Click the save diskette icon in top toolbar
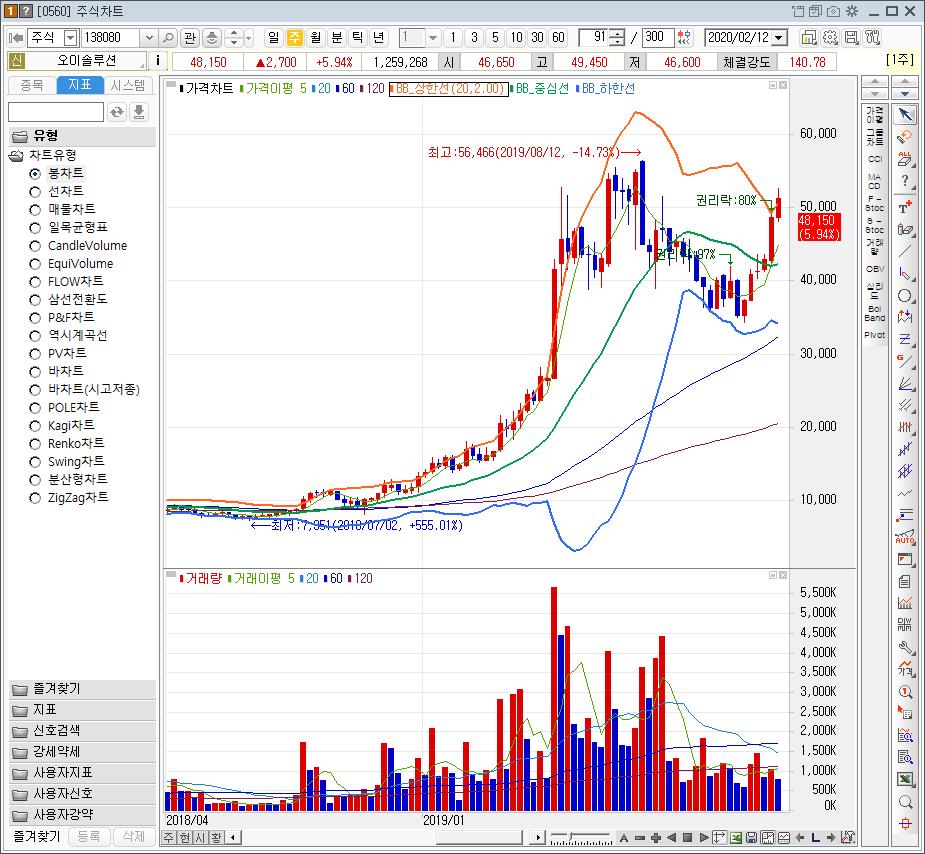The width and height of the screenshot is (925, 854). pos(851,38)
